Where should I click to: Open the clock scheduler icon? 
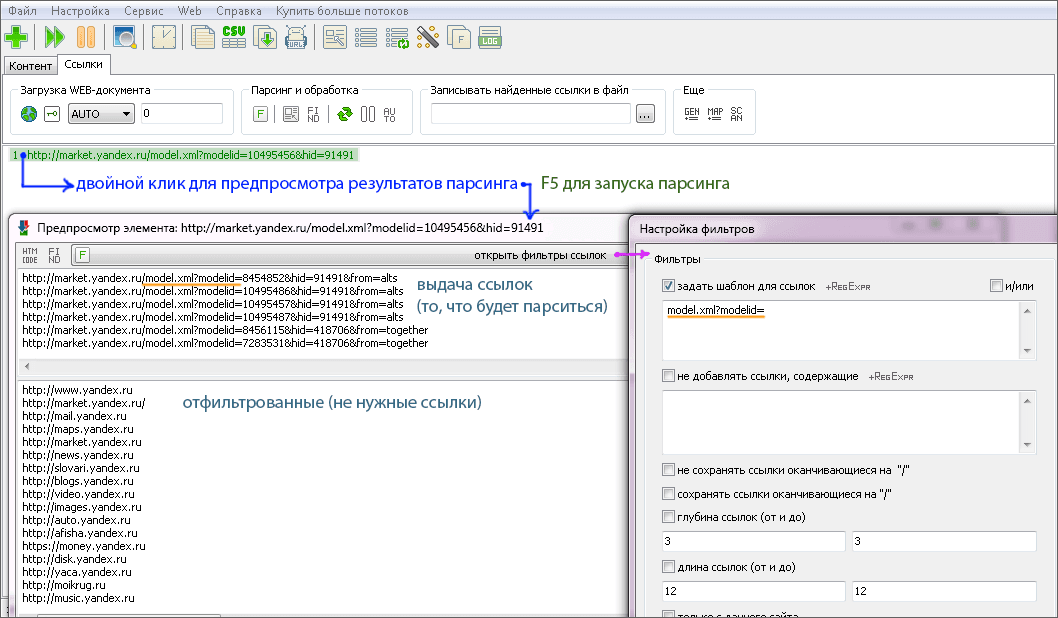(x=164, y=37)
